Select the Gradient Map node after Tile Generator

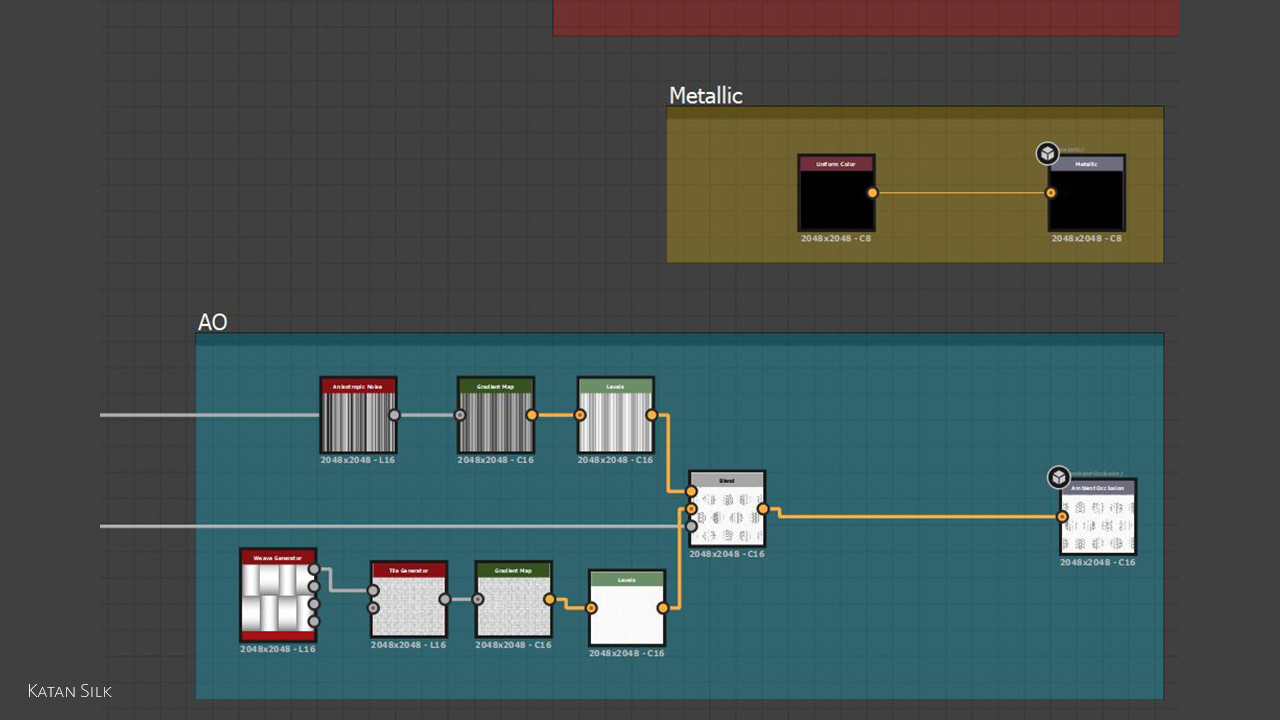(514, 599)
